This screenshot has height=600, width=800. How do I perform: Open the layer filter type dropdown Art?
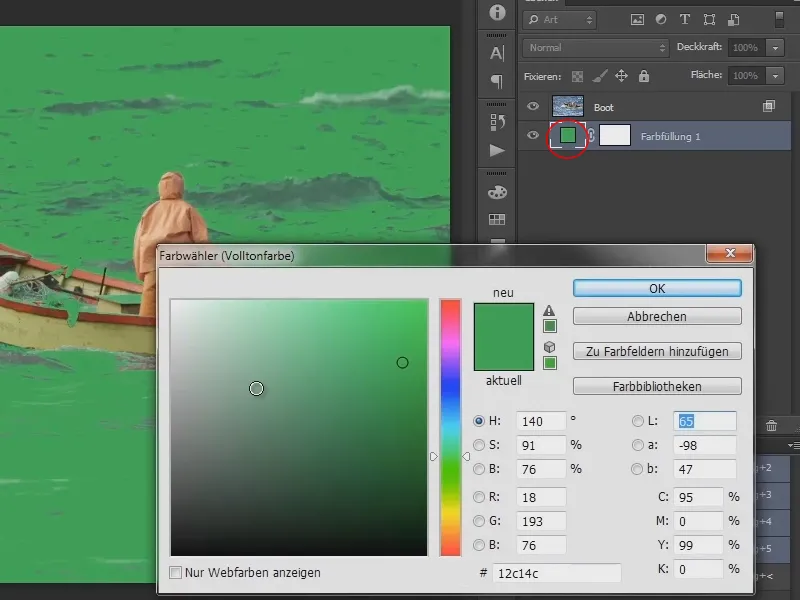560,20
